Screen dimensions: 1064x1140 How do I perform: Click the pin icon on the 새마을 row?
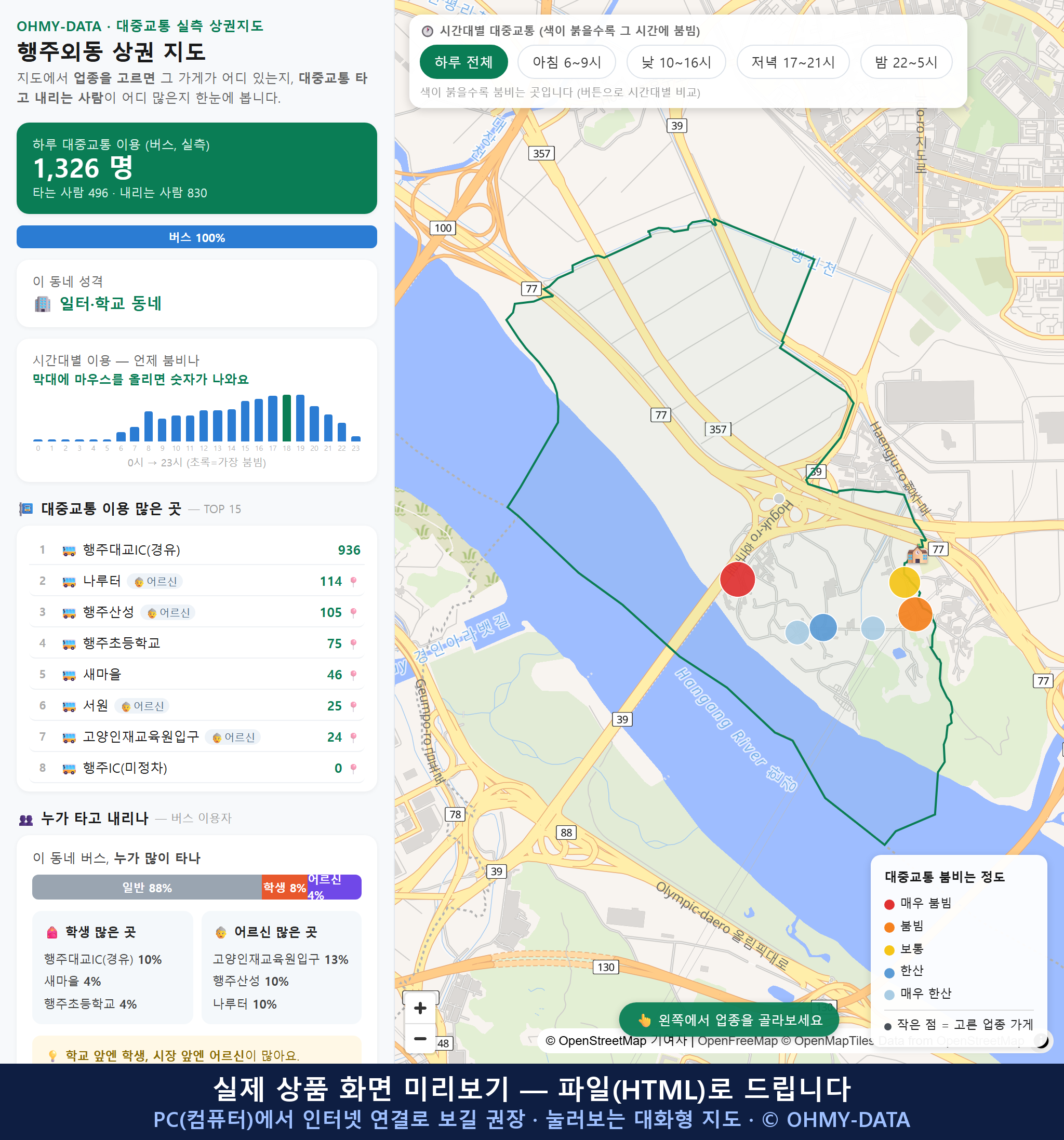[x=353, y=675]
